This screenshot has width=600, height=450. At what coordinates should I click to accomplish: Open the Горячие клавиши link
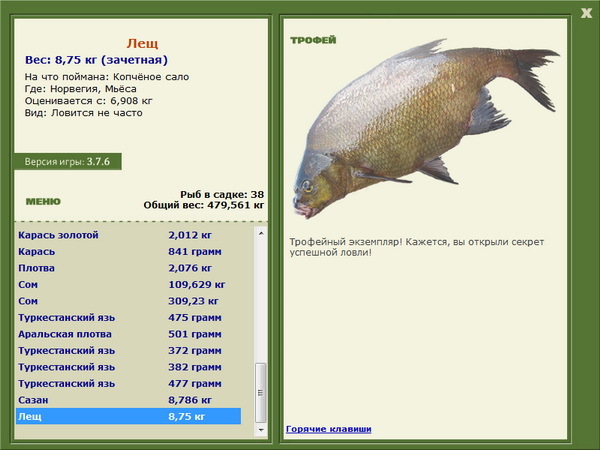pos(329,429)
